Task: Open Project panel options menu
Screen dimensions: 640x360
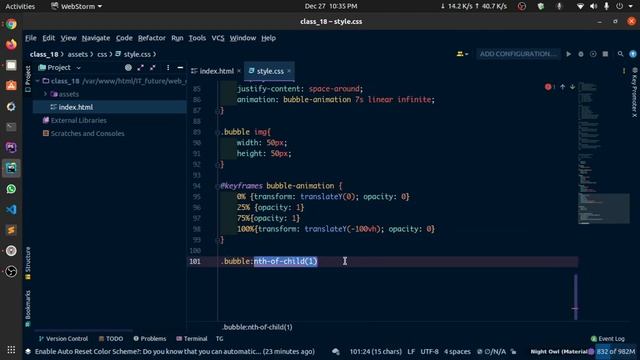Action: point(168,67)
